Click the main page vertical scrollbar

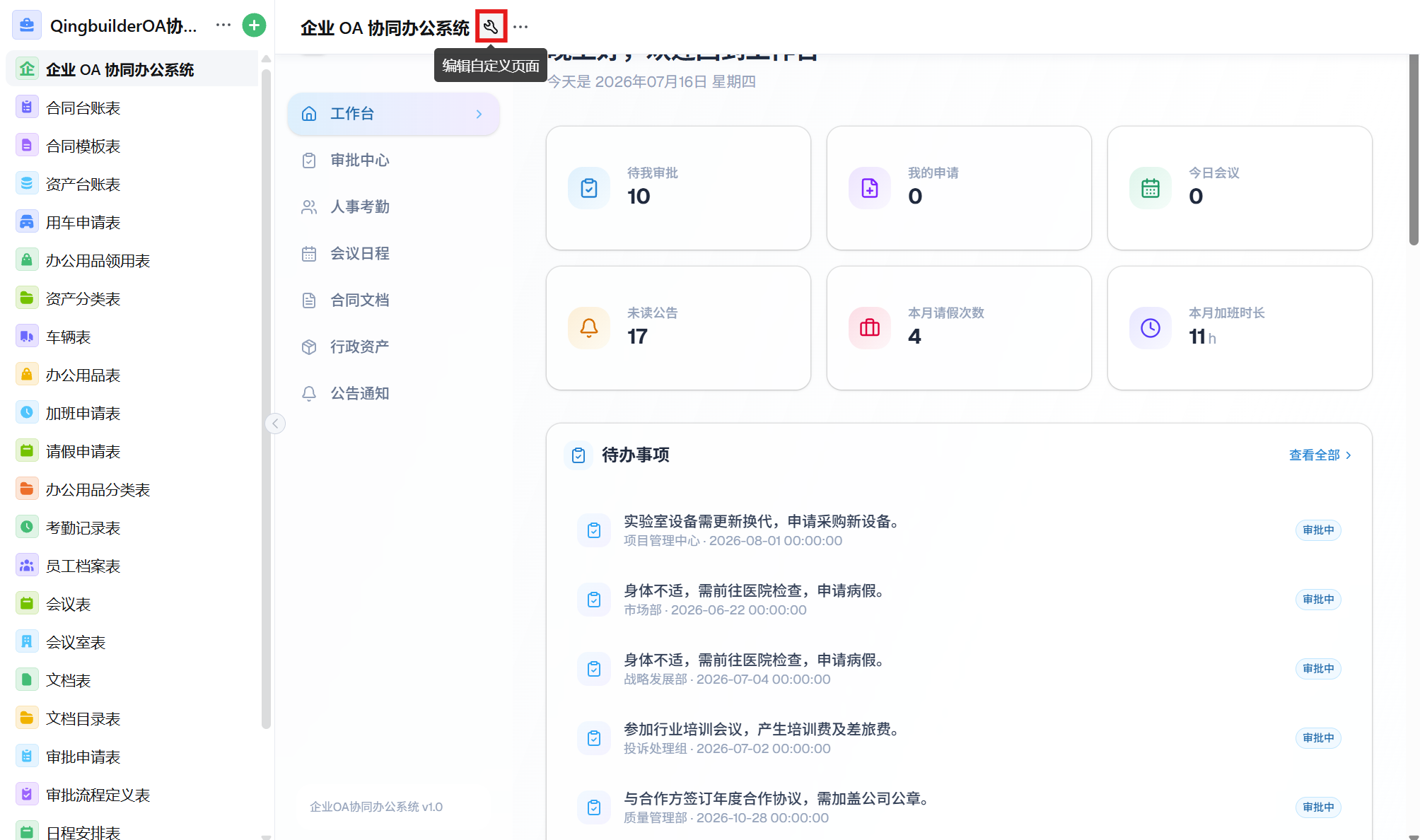coord(1414,150)
